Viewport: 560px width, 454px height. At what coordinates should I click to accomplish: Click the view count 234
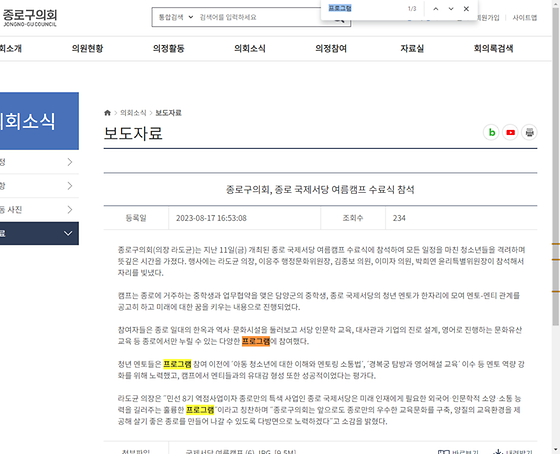pyautogui.click(x=399, y=218)
